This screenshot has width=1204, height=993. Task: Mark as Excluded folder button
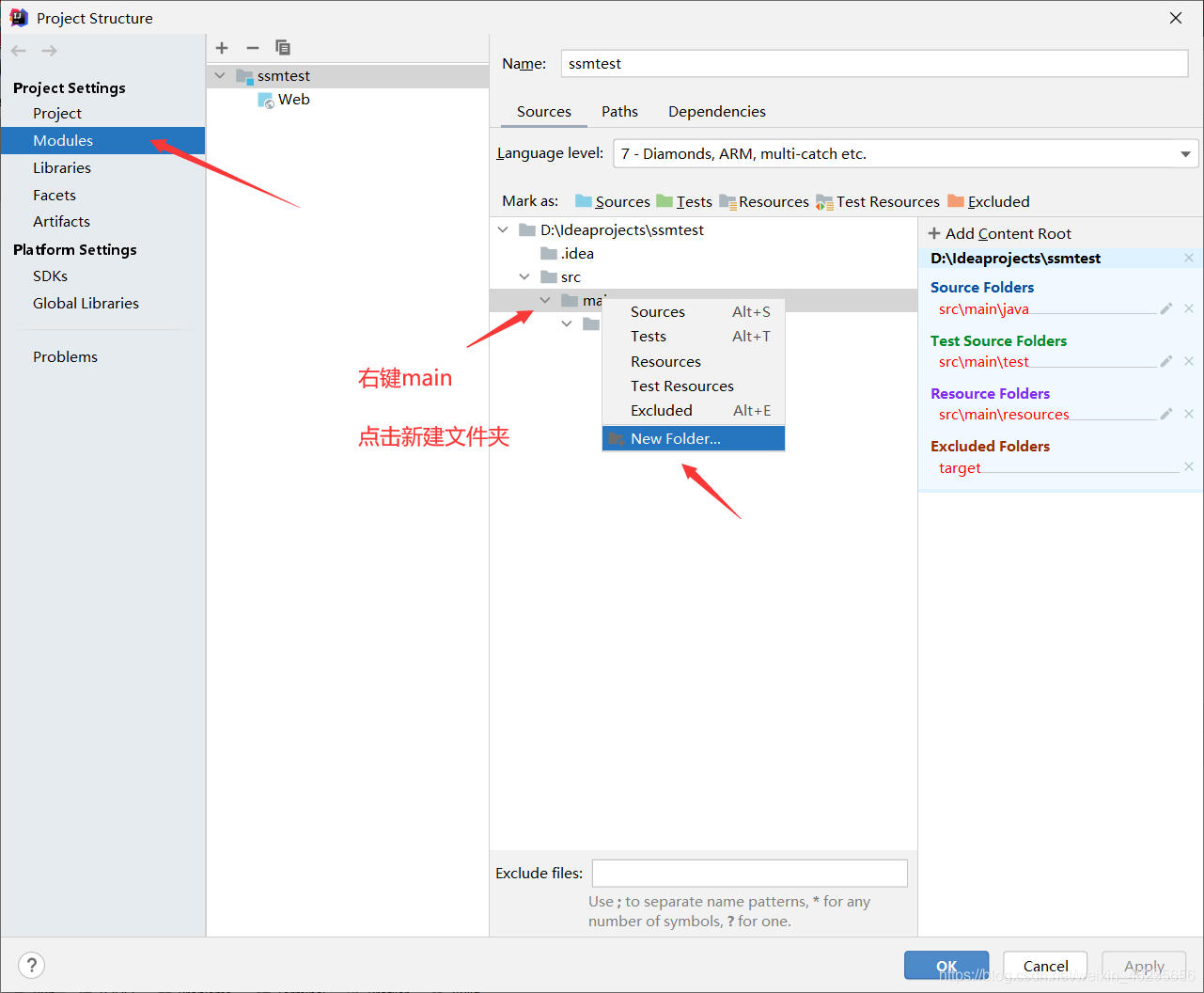click(x=989, y=201)
